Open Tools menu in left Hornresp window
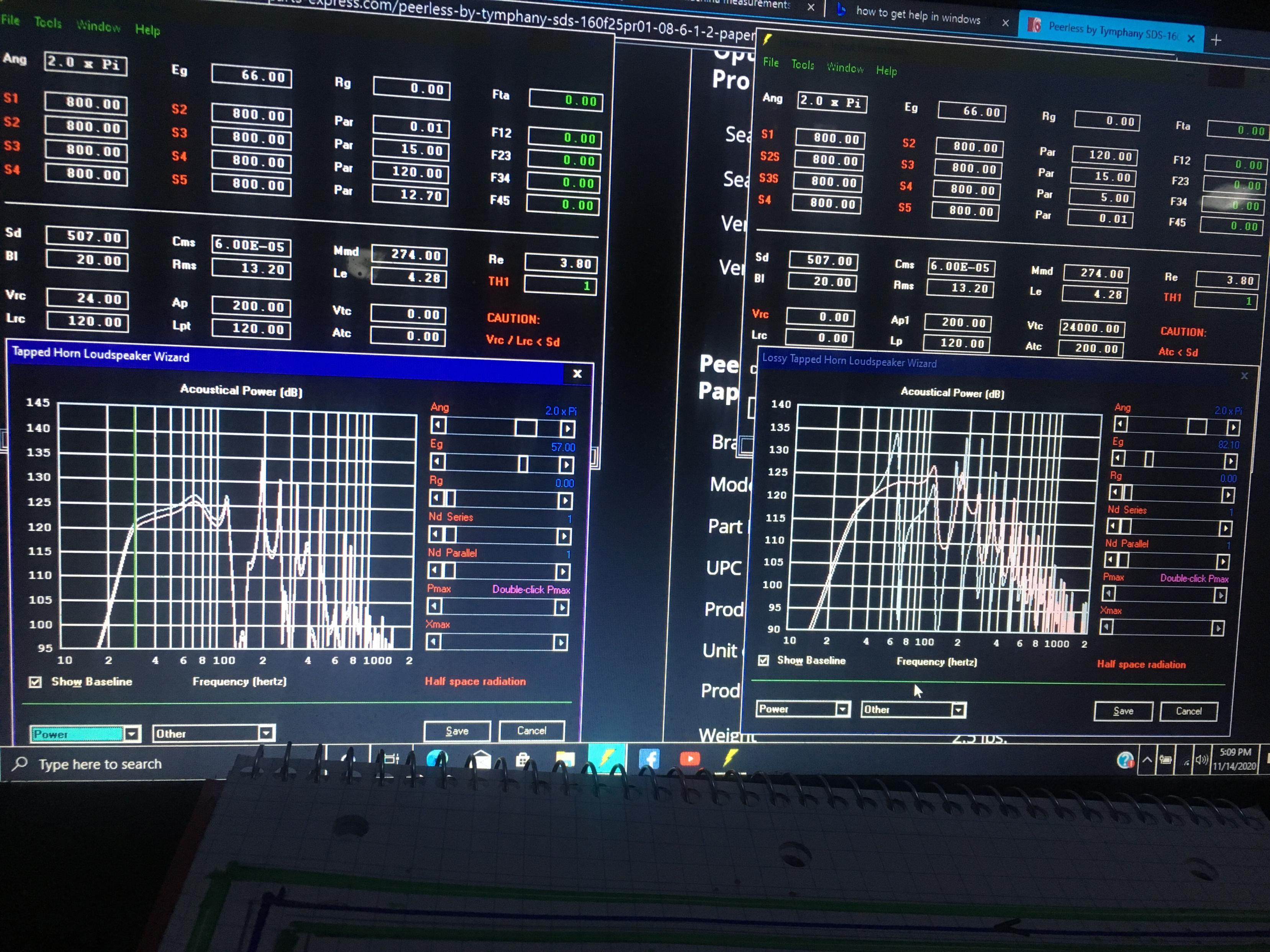Screen dimensions: 1270x952 tap(48, 23)
